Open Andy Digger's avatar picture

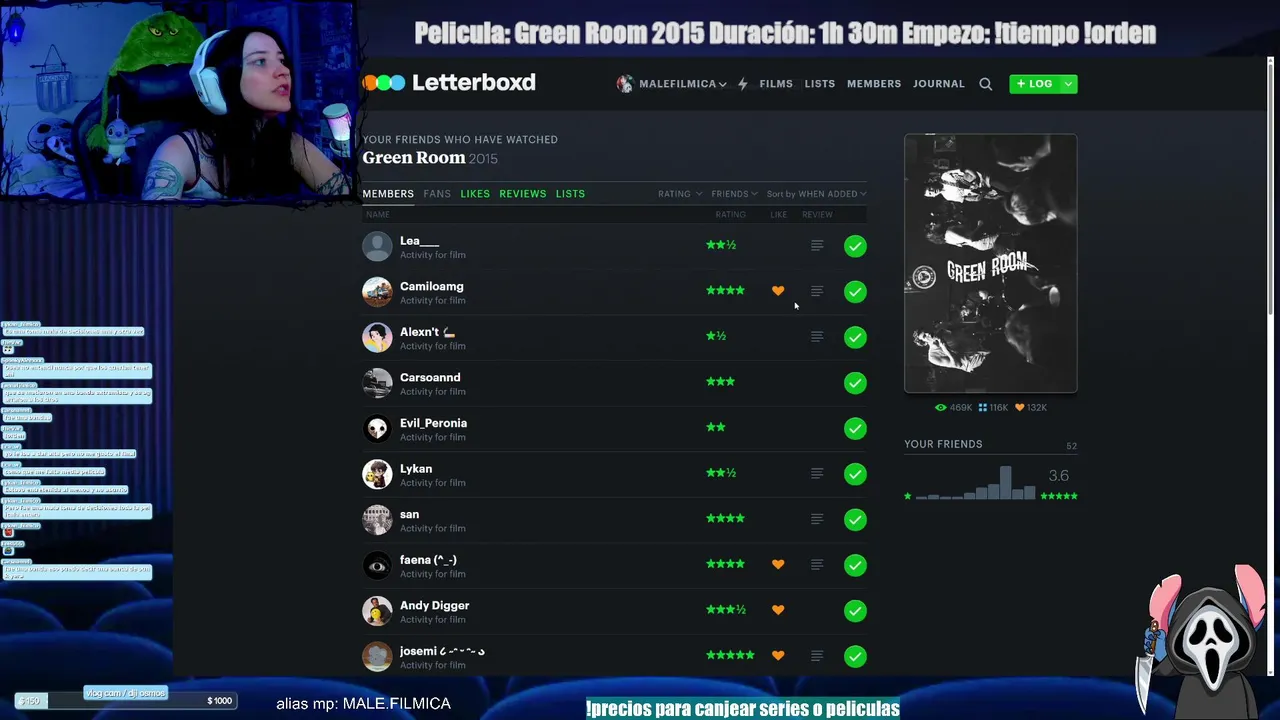coord(377,611)
